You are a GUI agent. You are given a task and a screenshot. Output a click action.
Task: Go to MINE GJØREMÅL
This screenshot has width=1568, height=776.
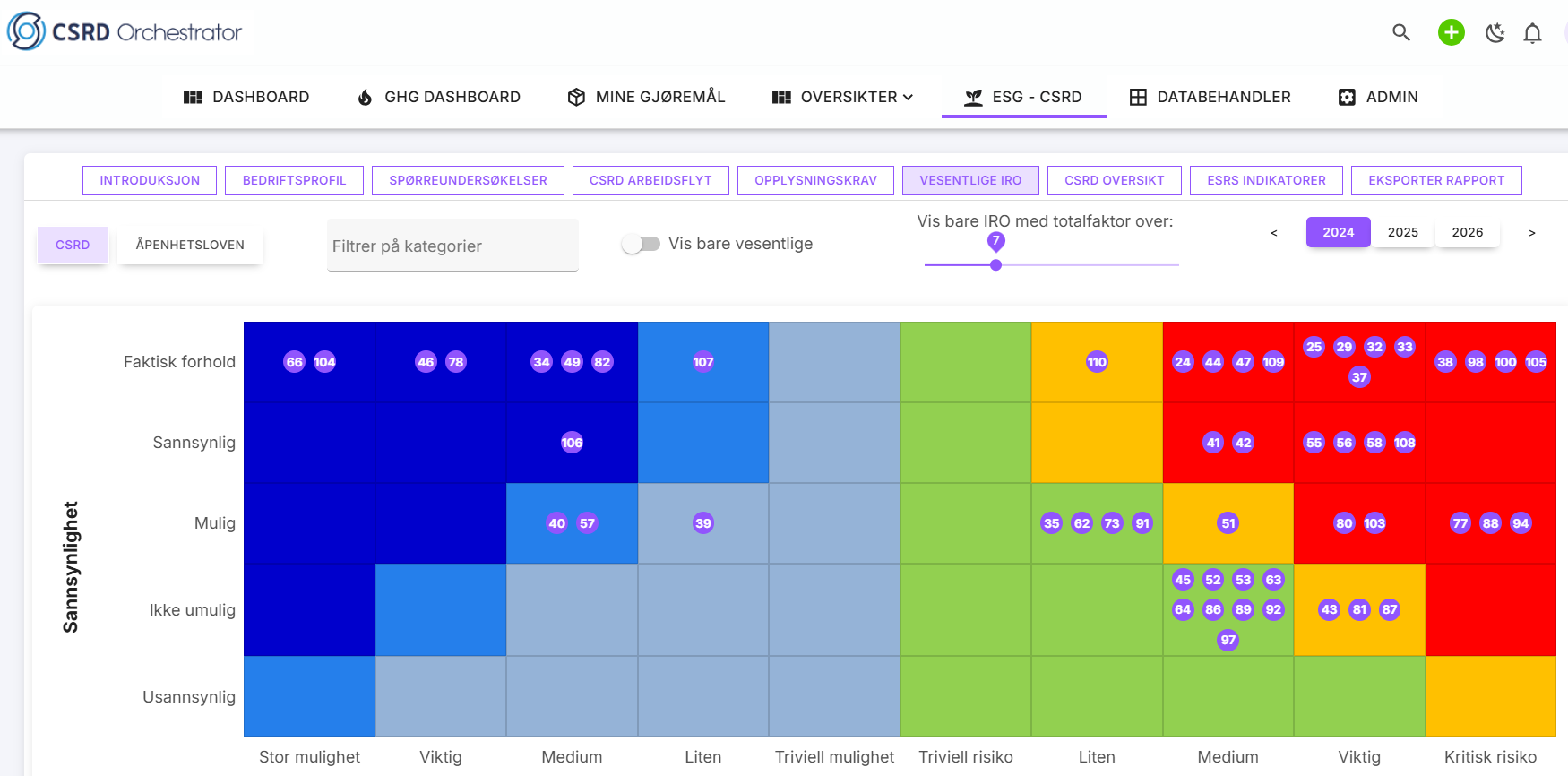pyautogui.click(x=647, y=97)
